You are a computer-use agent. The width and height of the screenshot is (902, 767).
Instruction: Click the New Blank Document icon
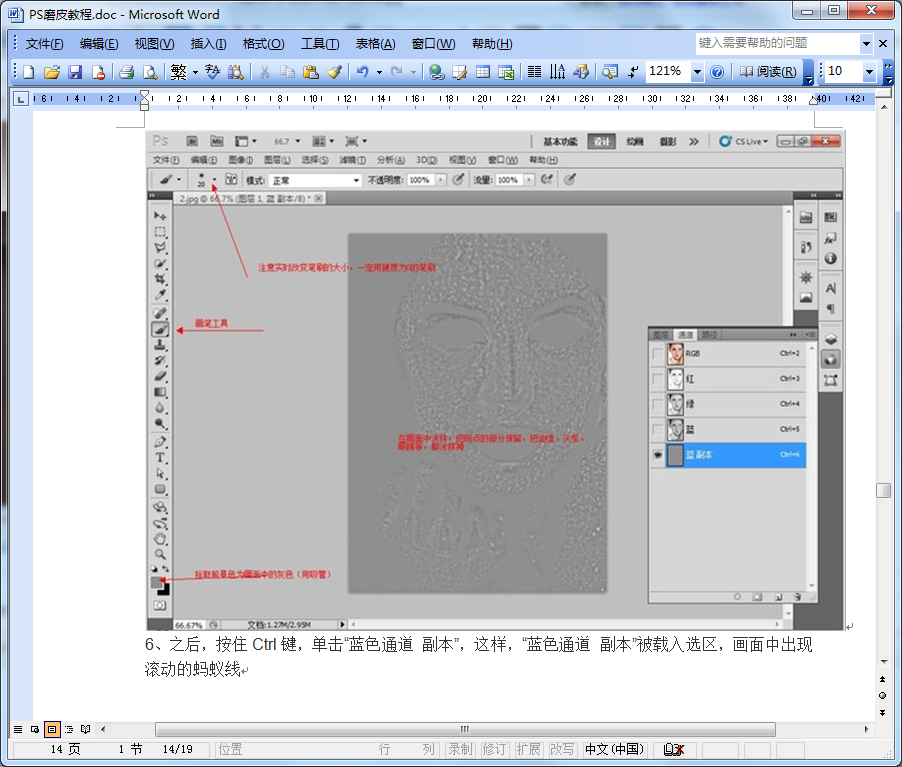pos(29,72)
